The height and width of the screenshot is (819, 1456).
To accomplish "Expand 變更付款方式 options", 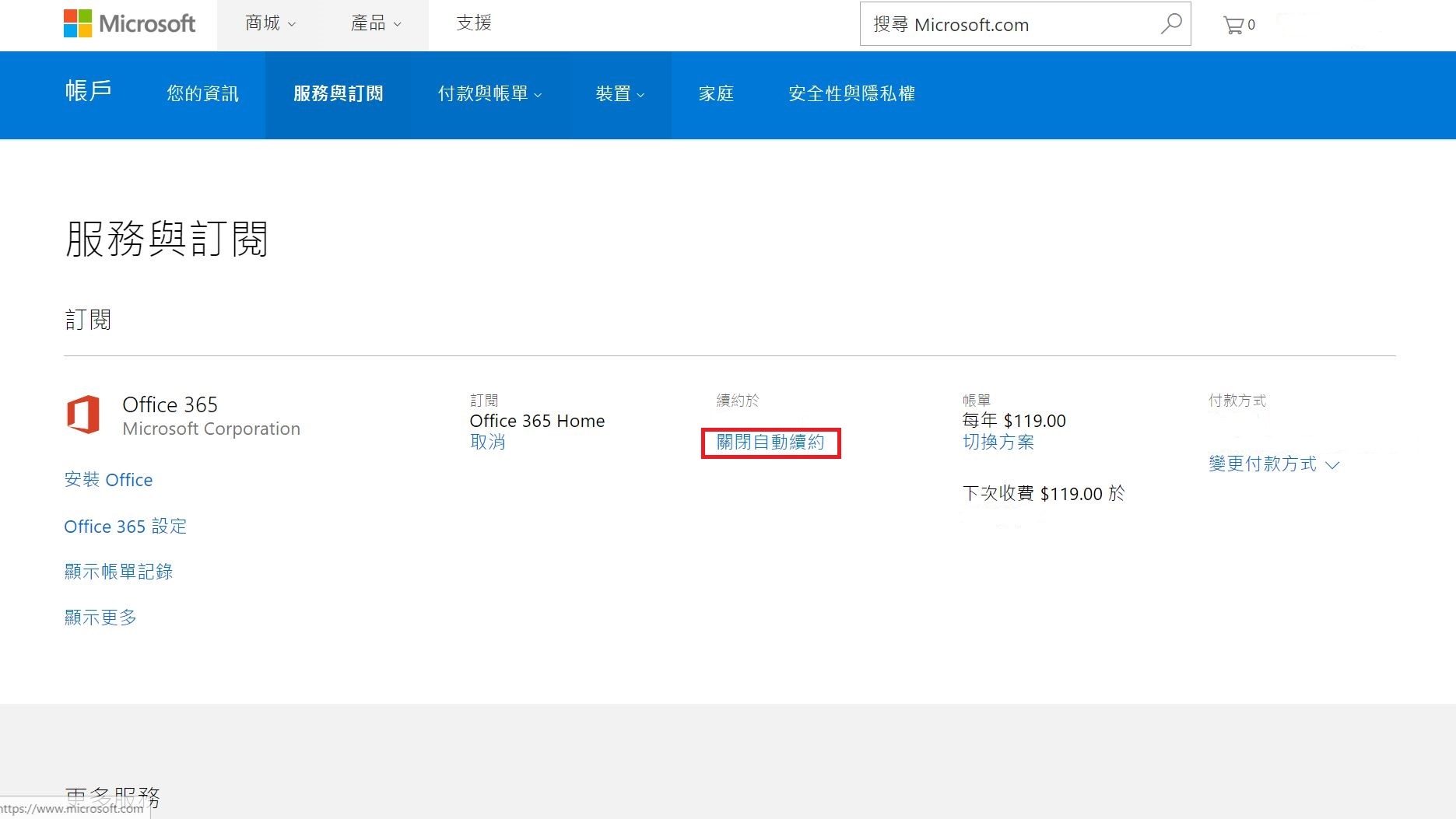I will click(1274, 464).
